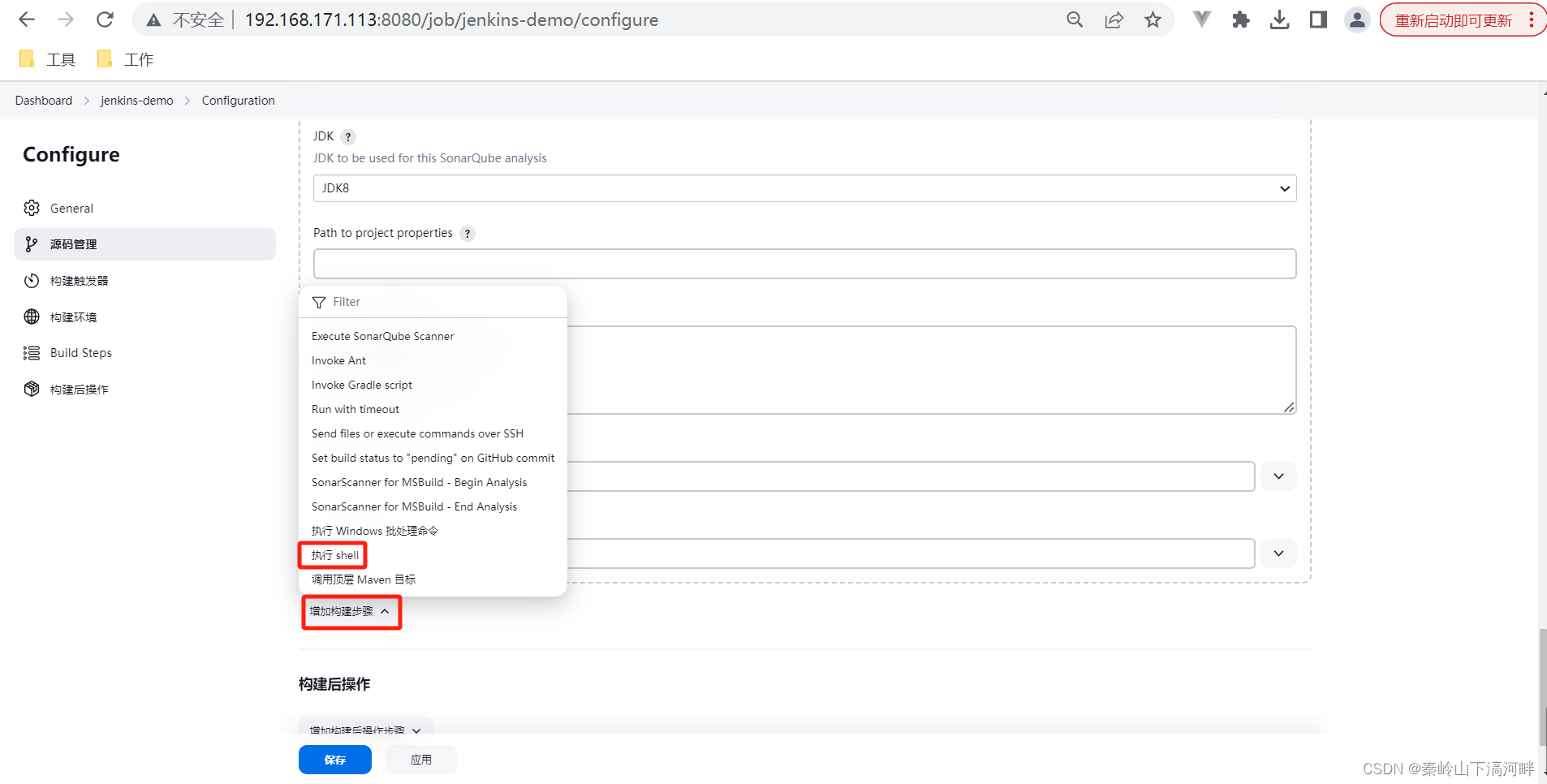Choose Execute SonarQube Scanner from the menu
This screenshot has width=1547, height=784.
click(x=382, y=335)
